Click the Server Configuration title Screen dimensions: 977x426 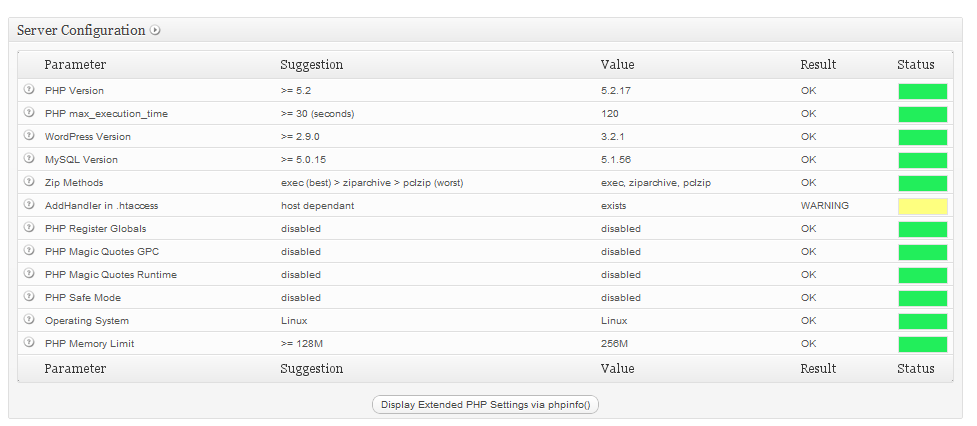pos(81,31)
